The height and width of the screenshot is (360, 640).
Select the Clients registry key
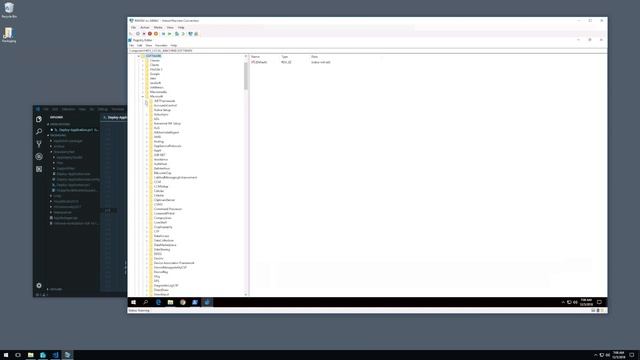(x=154, y=65)
